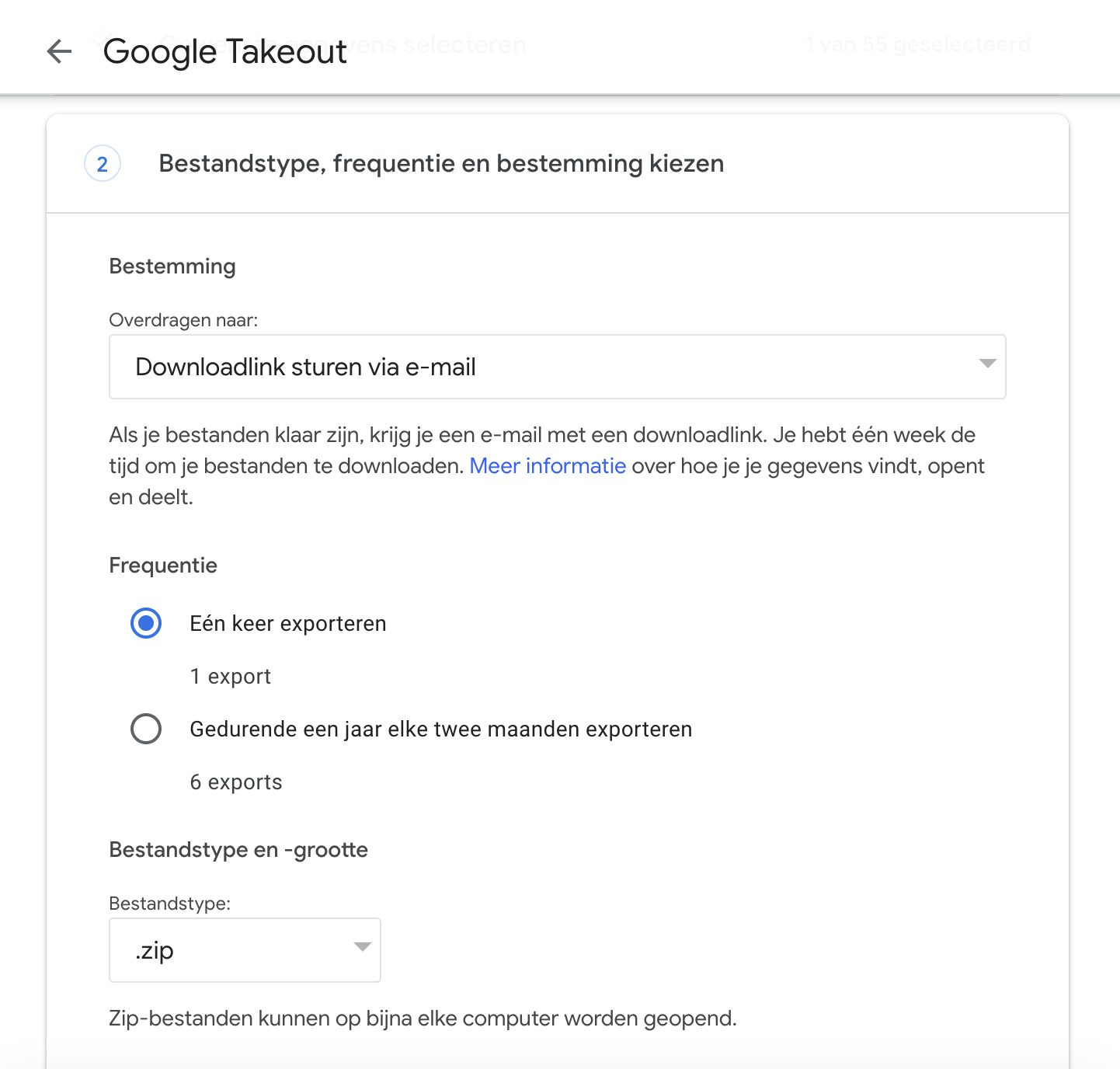Click the "Overdragen naar:" field label
The height and width of the screenshot is (1069, 1120).
click(x=183, y=320)
